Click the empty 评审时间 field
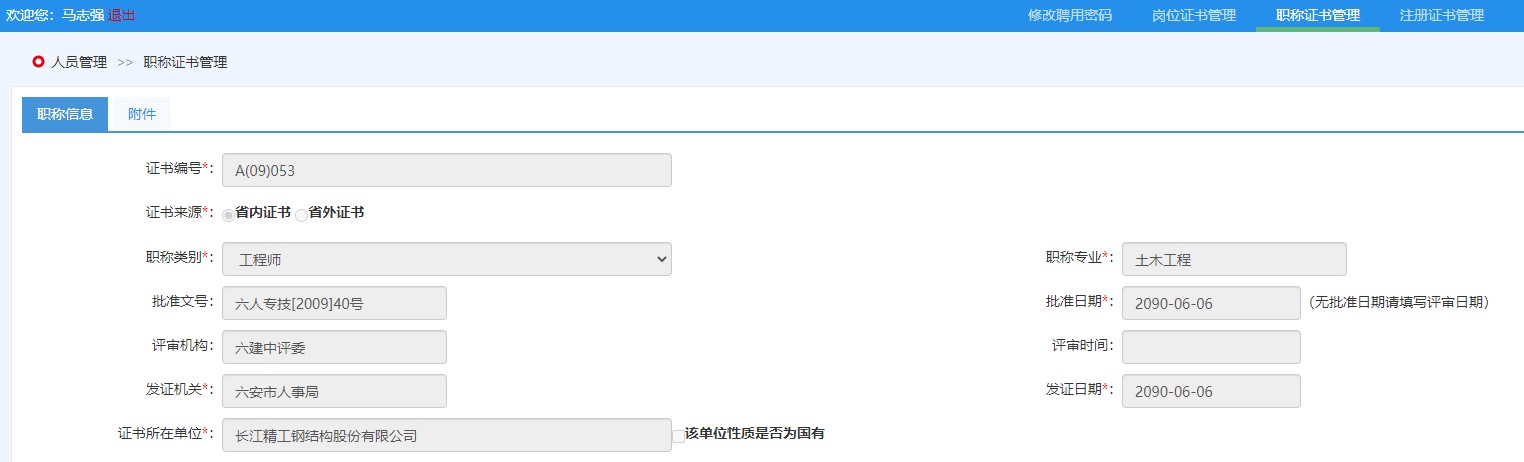 (1211, 347)
